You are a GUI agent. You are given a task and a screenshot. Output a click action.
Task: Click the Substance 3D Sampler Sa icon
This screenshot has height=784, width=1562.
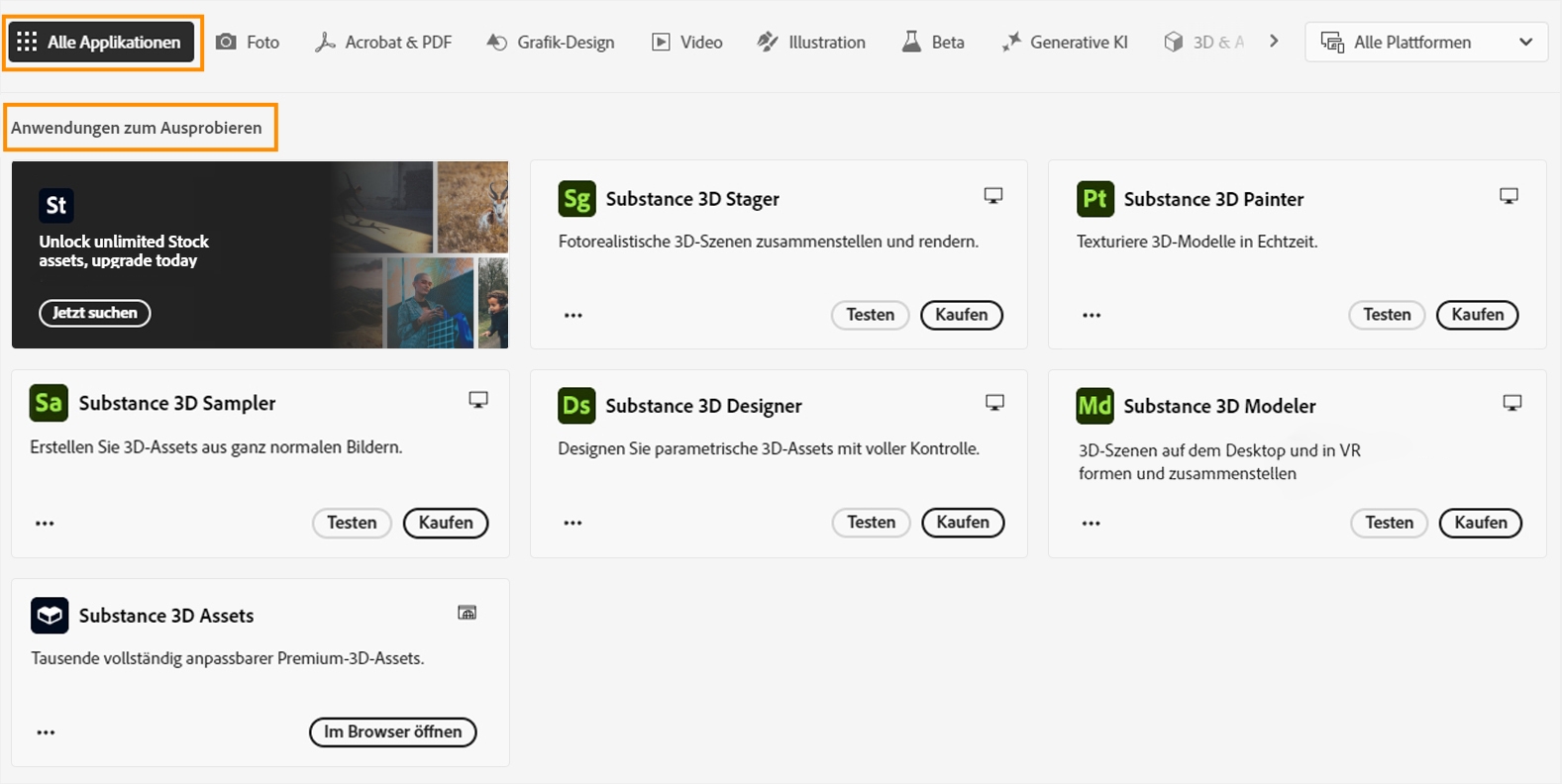pyautogui.click(x=49, y=403)
